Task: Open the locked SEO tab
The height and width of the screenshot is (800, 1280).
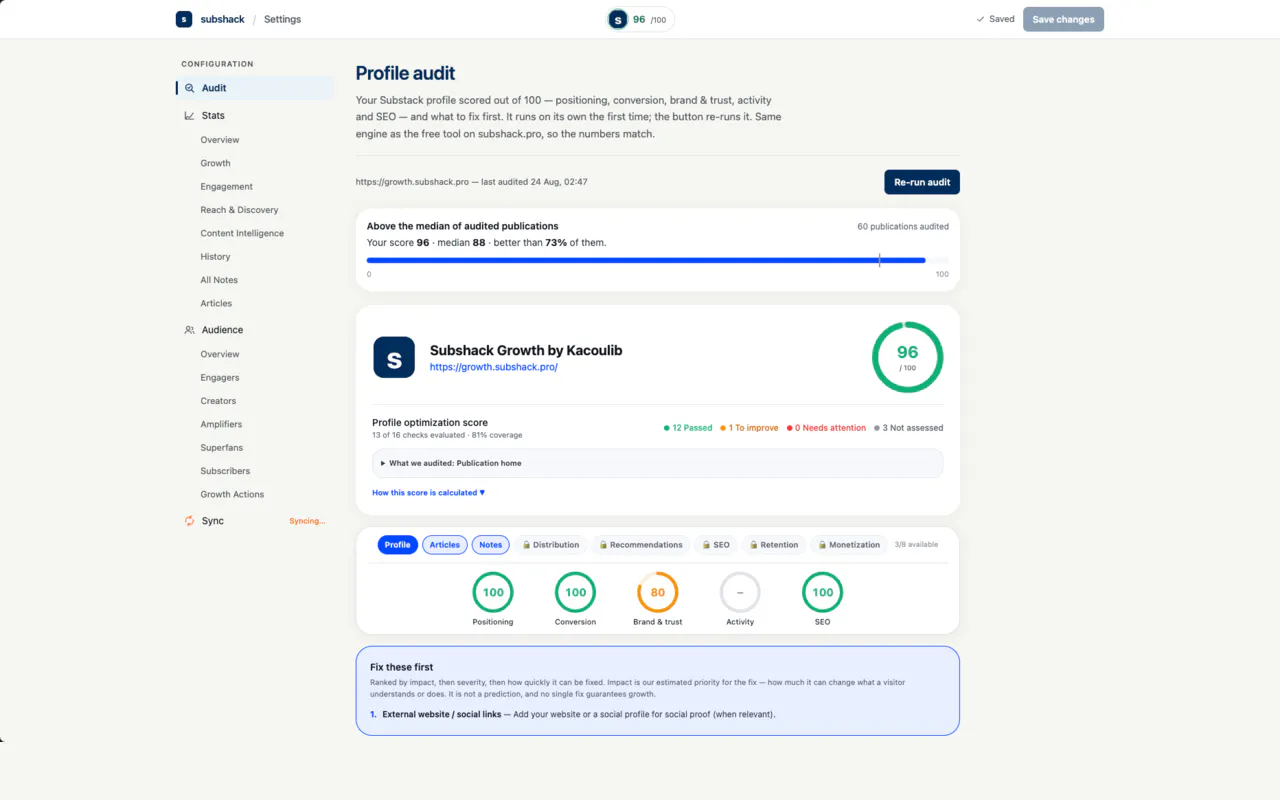Action: [715, 545]
